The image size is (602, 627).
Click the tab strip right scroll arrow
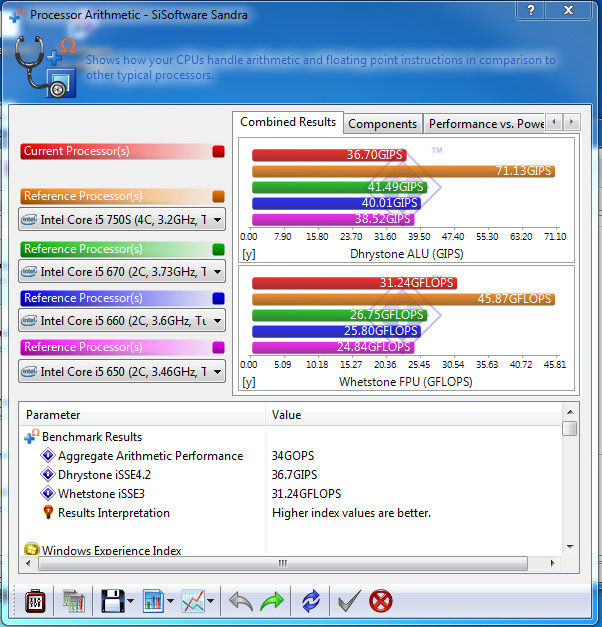[572, 122]
